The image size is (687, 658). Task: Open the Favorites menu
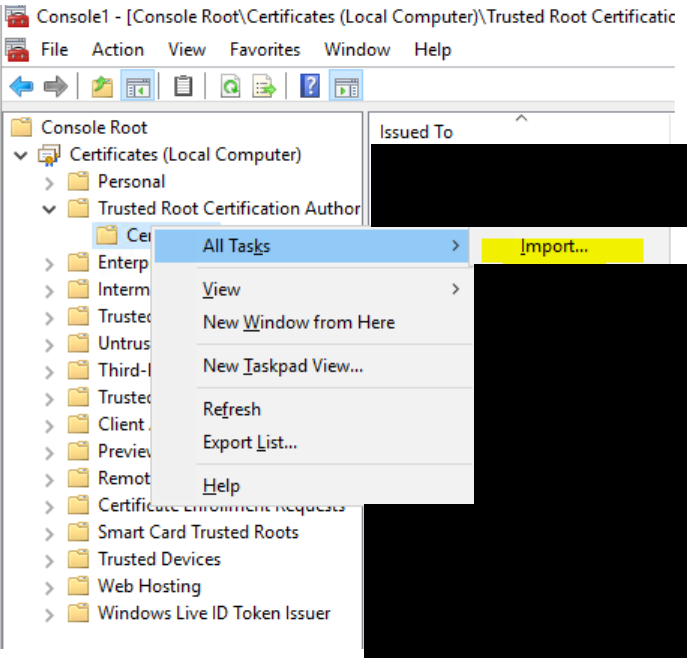point(265,49)
